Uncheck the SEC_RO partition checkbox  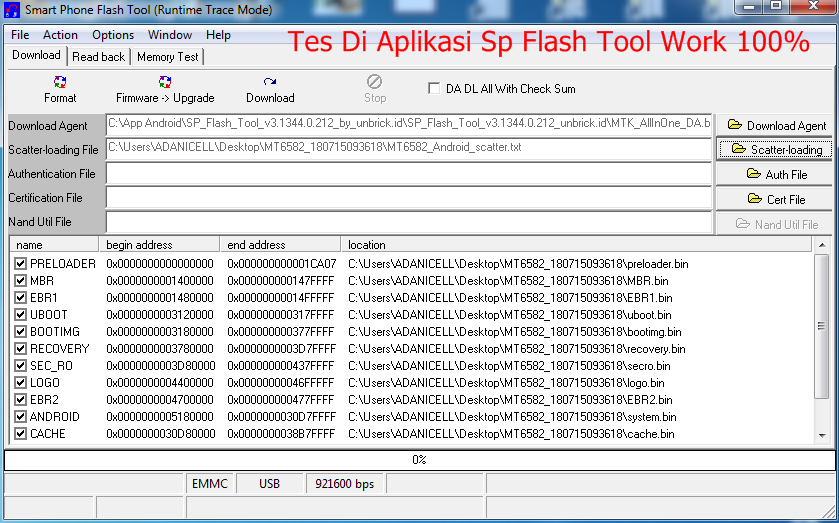click(x=20, y=366)
